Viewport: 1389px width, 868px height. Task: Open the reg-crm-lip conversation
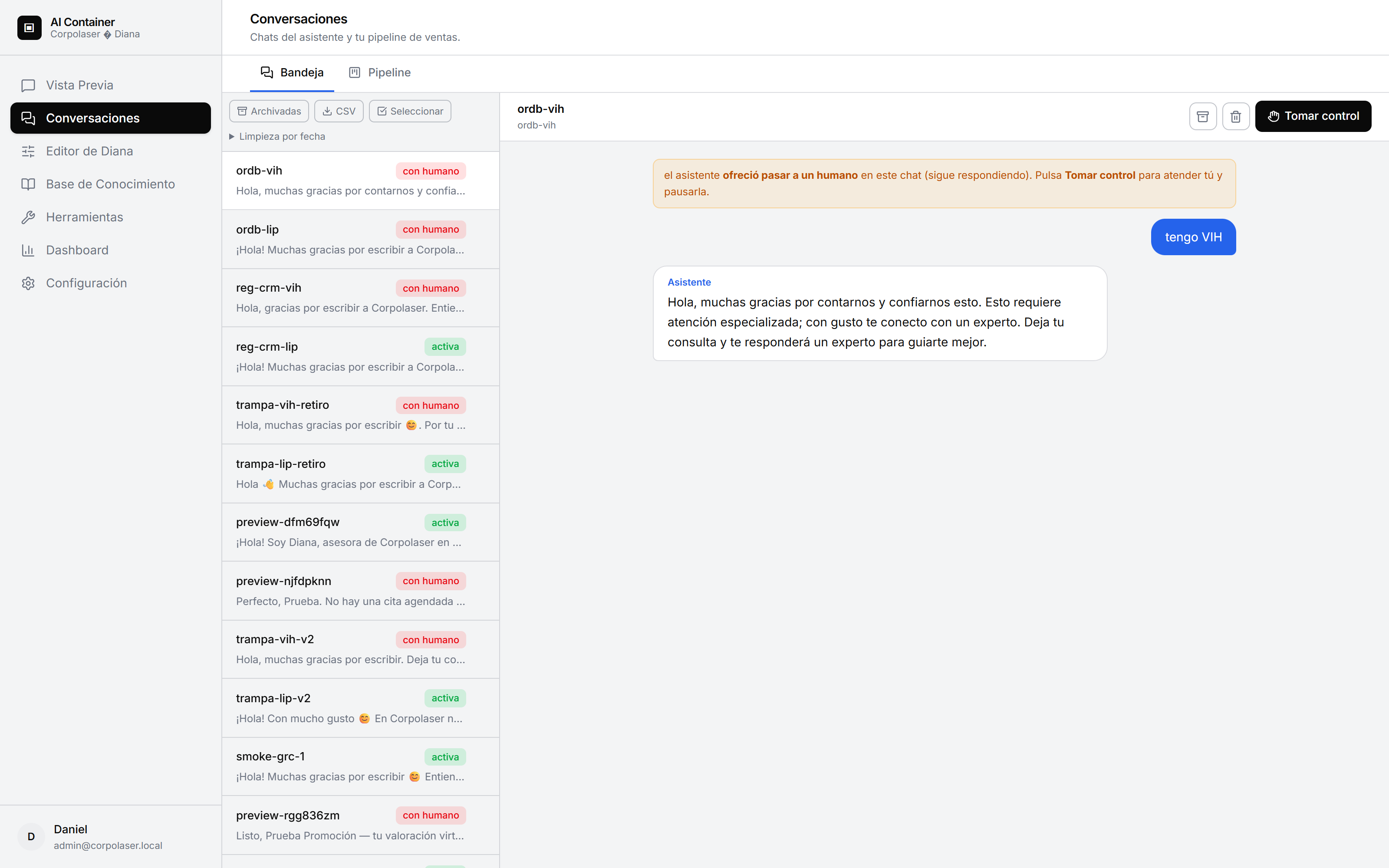click(x=360, y=356)
